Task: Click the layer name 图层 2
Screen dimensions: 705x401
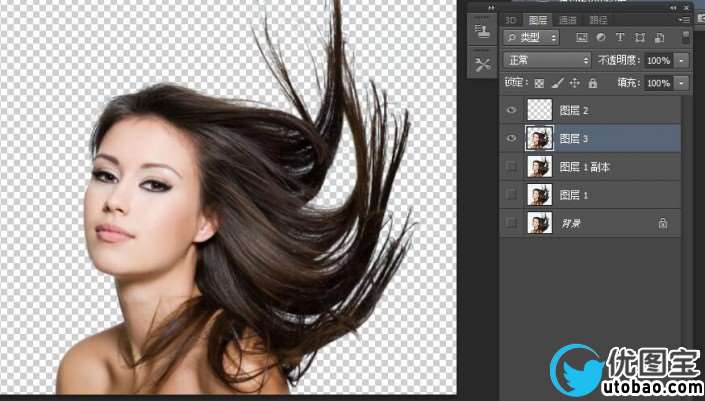Action: [574, 111]
